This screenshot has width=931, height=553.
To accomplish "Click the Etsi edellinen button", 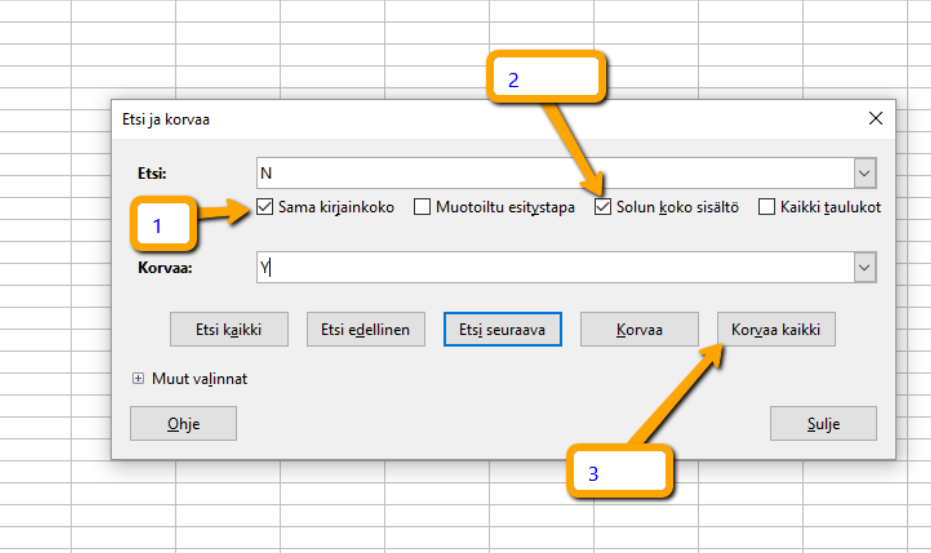I will click(x=365, y=329).
